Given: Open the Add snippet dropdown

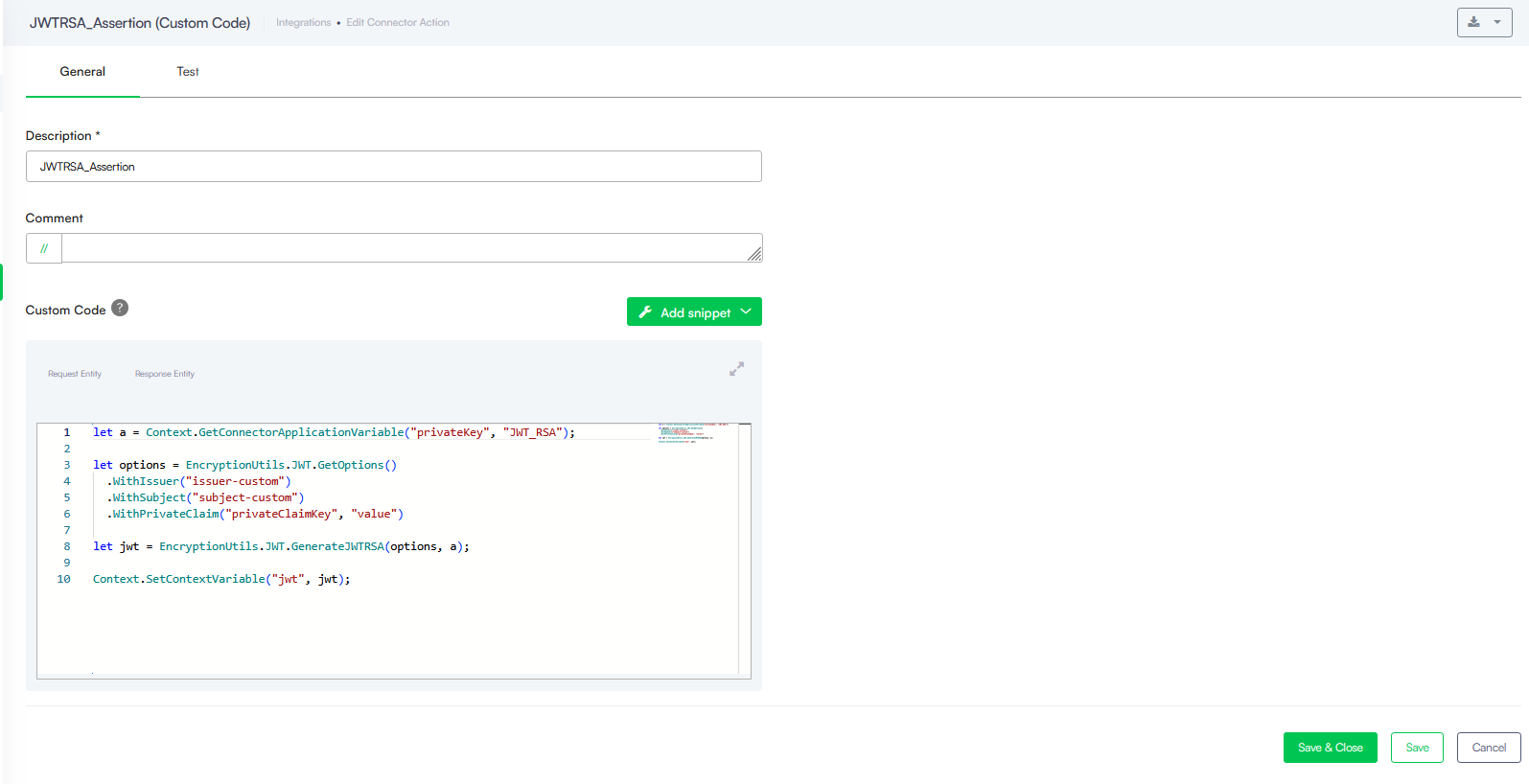Looking at the screenshot, I should pyautogui.click(x=694, y=311).
